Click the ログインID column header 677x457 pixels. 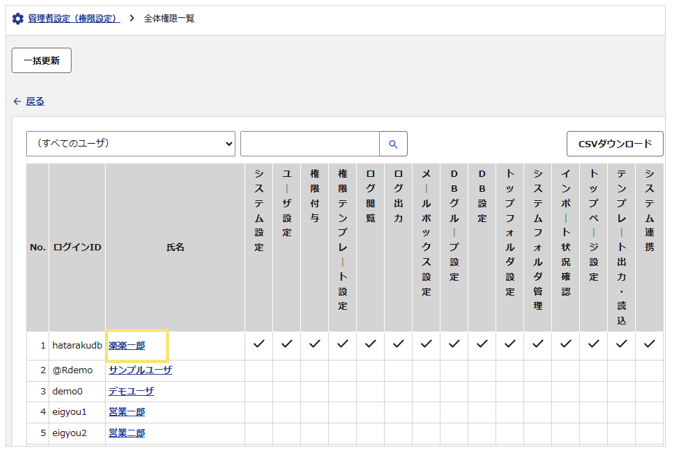click(77, 248)
